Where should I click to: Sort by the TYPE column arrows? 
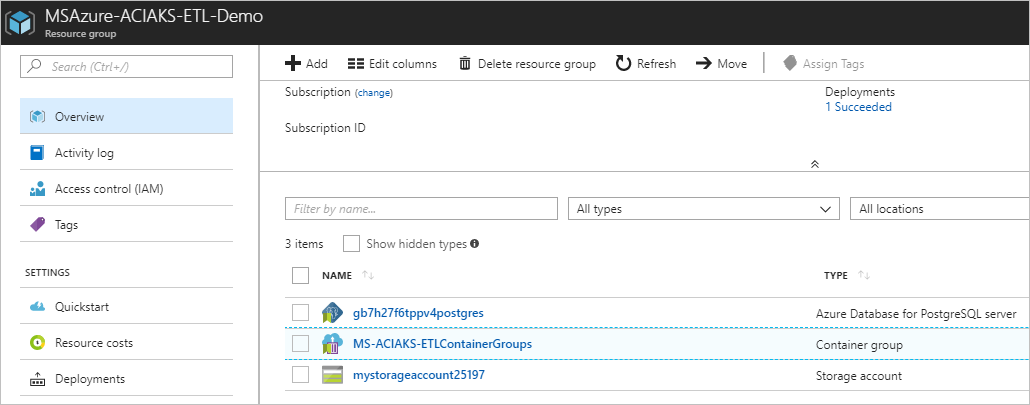864,276
